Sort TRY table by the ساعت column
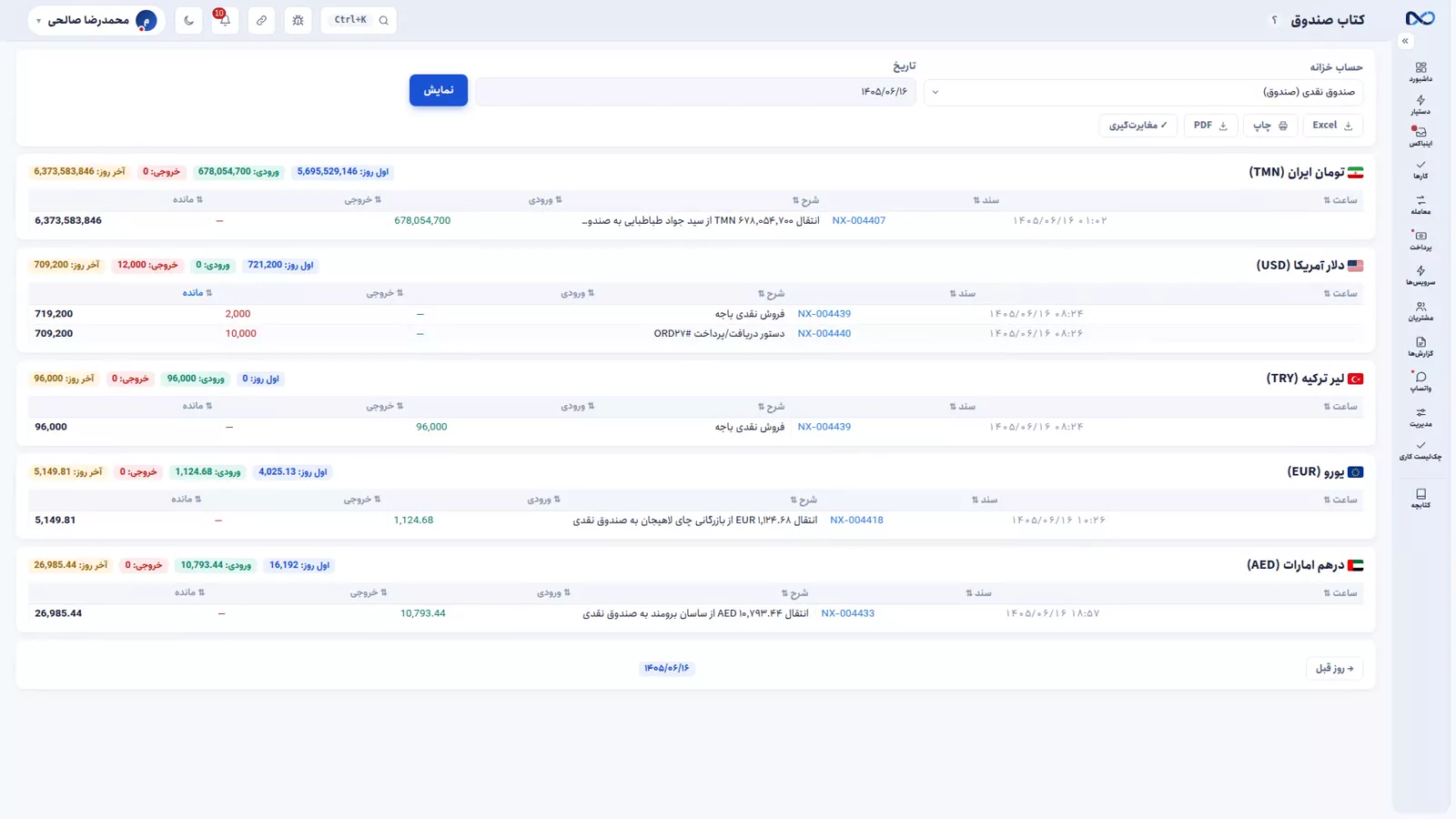 pyautogui.click(x=1340, y=407)
